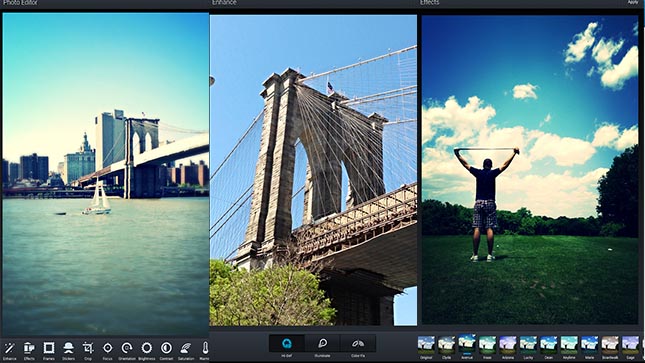Select the Original effect thumbnail
The width and height of the screenshot is (645, 363).
426,345
